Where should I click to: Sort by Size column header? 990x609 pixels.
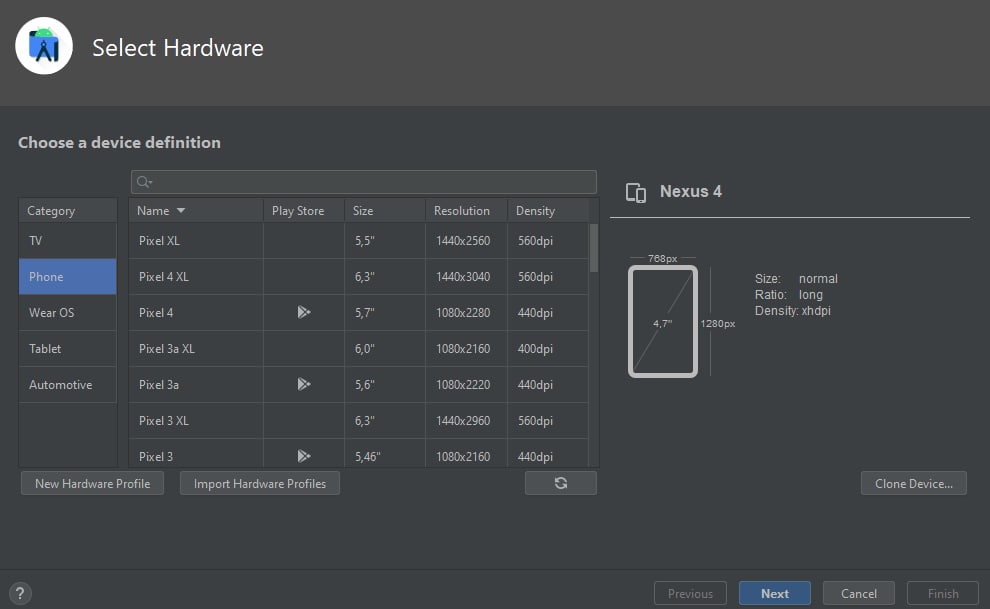pos(385,210)
